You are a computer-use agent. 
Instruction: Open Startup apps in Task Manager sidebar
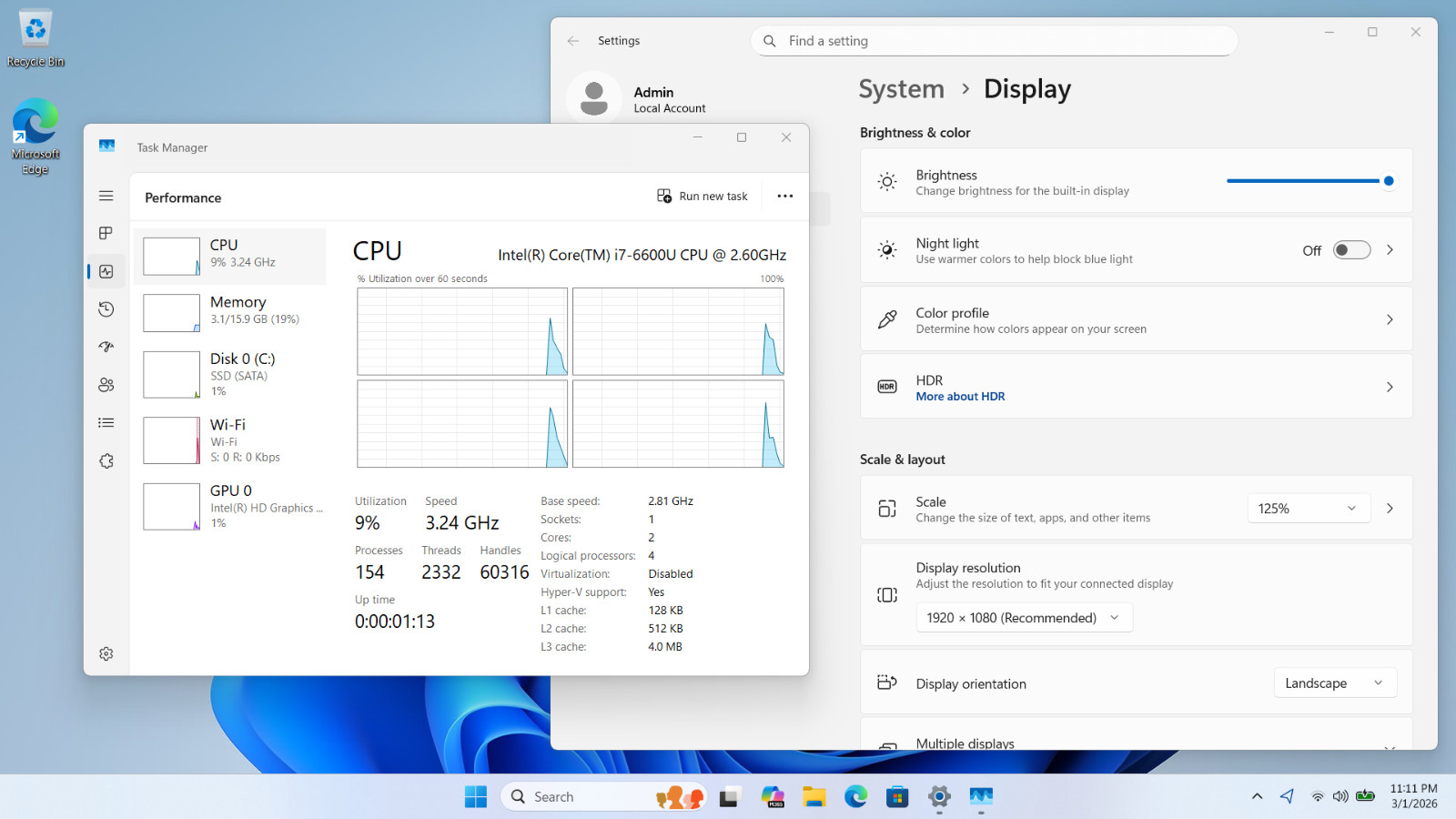106,347
